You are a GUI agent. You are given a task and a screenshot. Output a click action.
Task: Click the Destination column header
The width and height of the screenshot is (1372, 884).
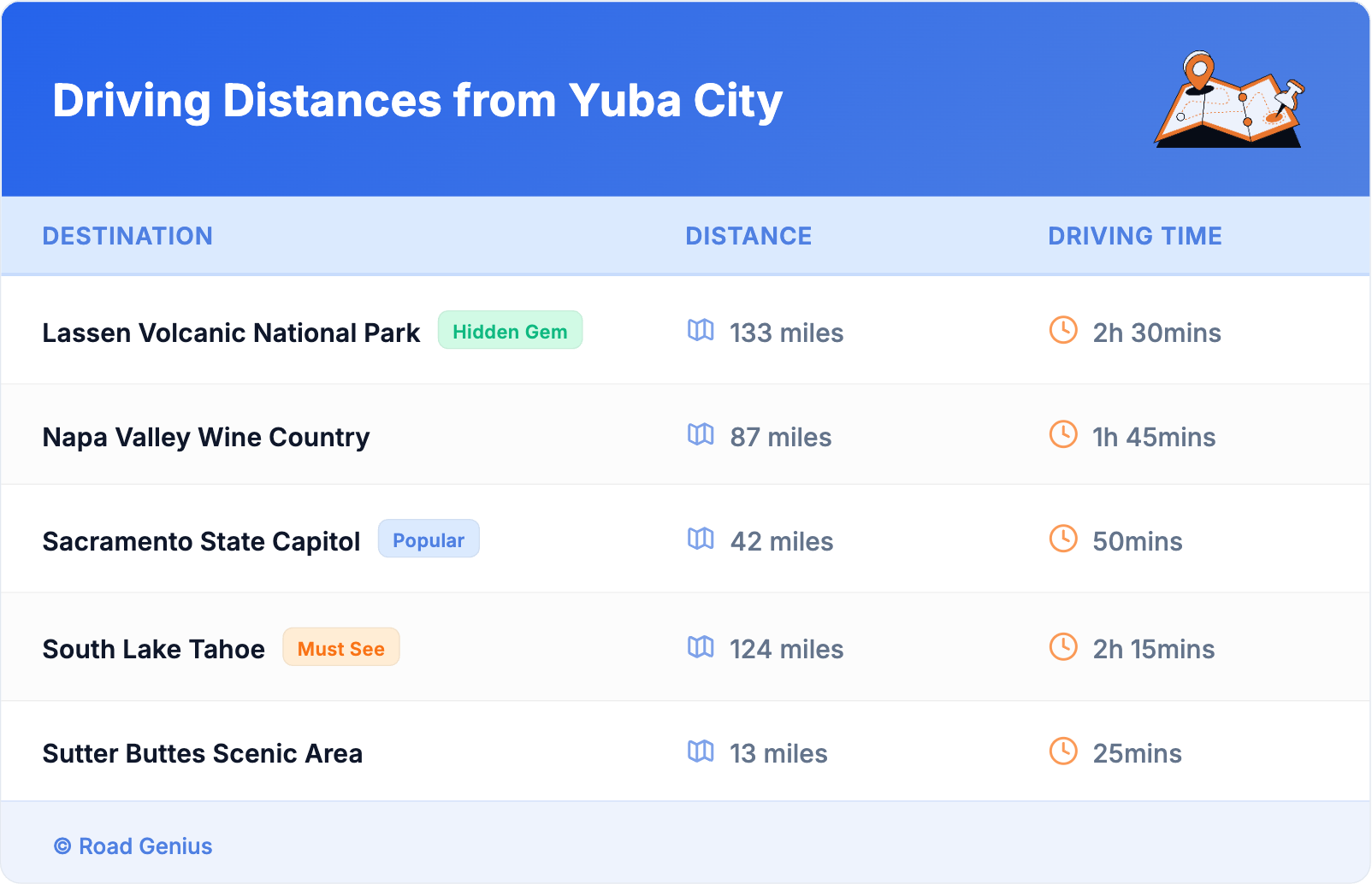pos(127,236)
